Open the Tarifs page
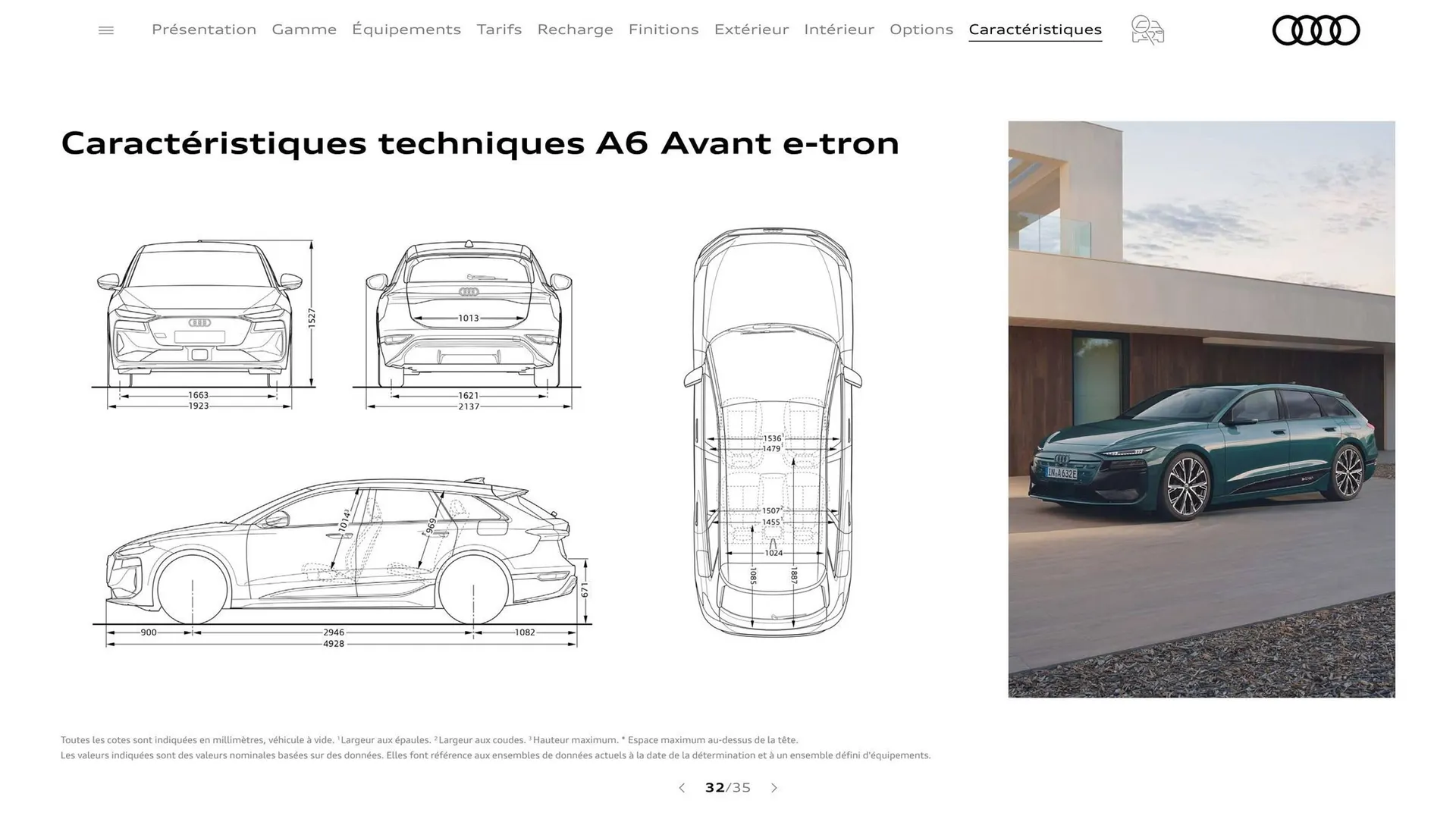 tap(499, 30)
